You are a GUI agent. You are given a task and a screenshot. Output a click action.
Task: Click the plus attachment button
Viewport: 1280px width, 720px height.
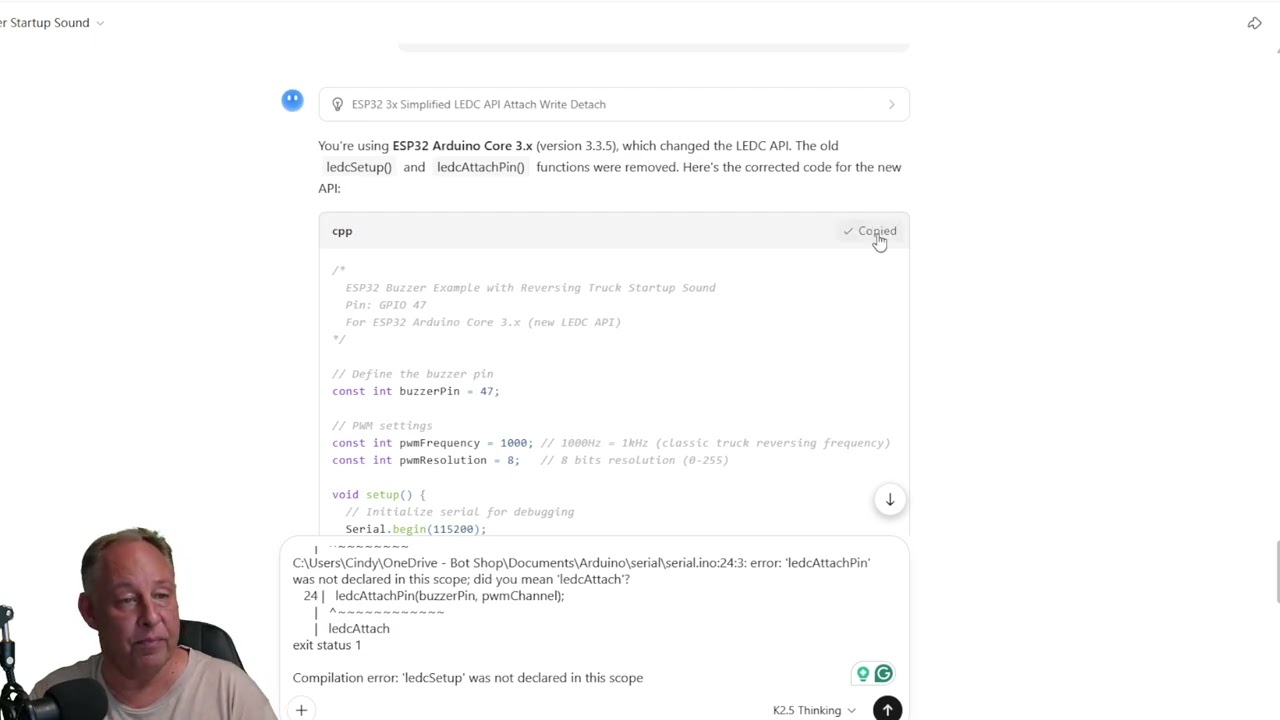tap(301, 710)
